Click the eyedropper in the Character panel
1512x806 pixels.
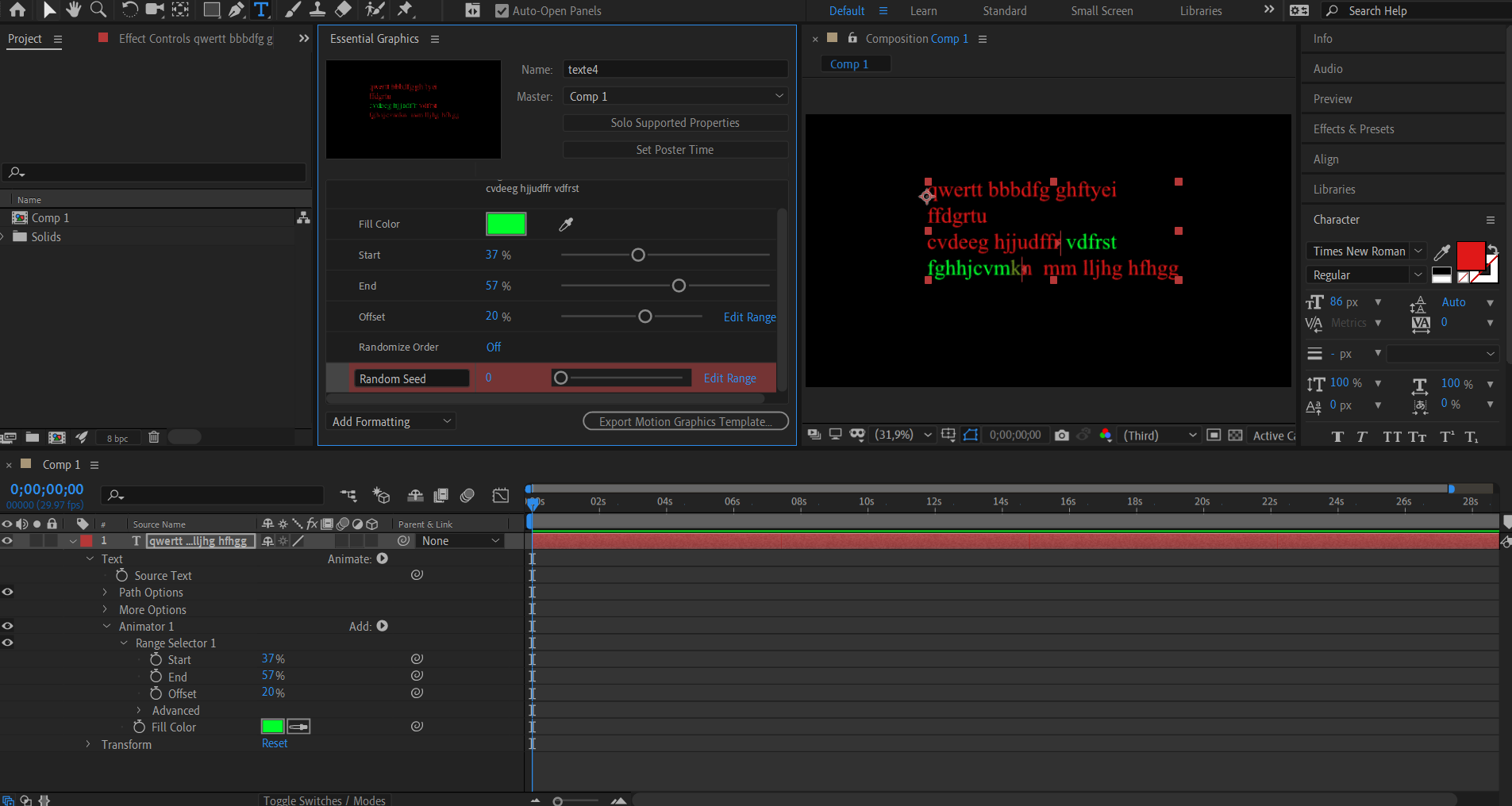tap(1442, 252)
